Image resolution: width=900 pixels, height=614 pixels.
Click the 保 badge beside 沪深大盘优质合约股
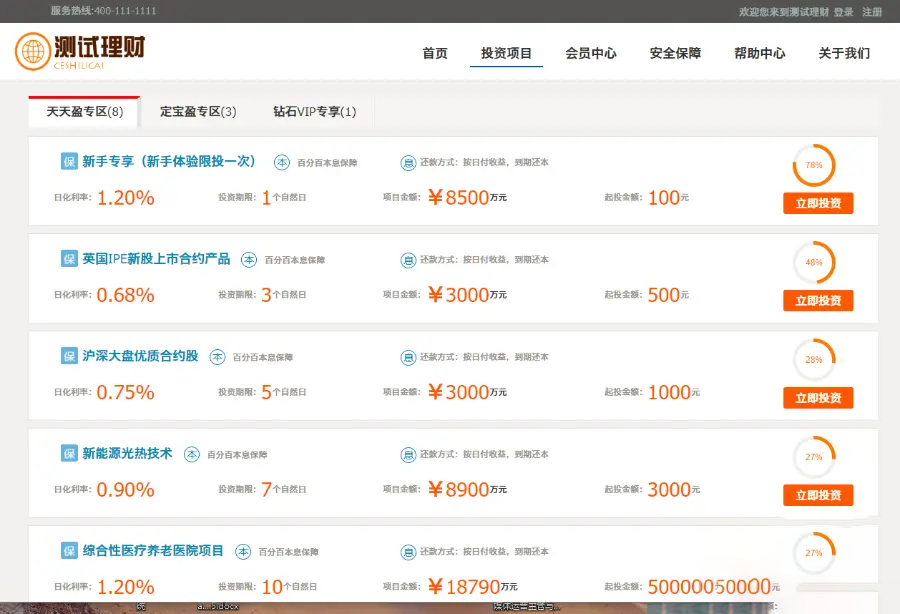pyautogui.click(x=69, y=356)
